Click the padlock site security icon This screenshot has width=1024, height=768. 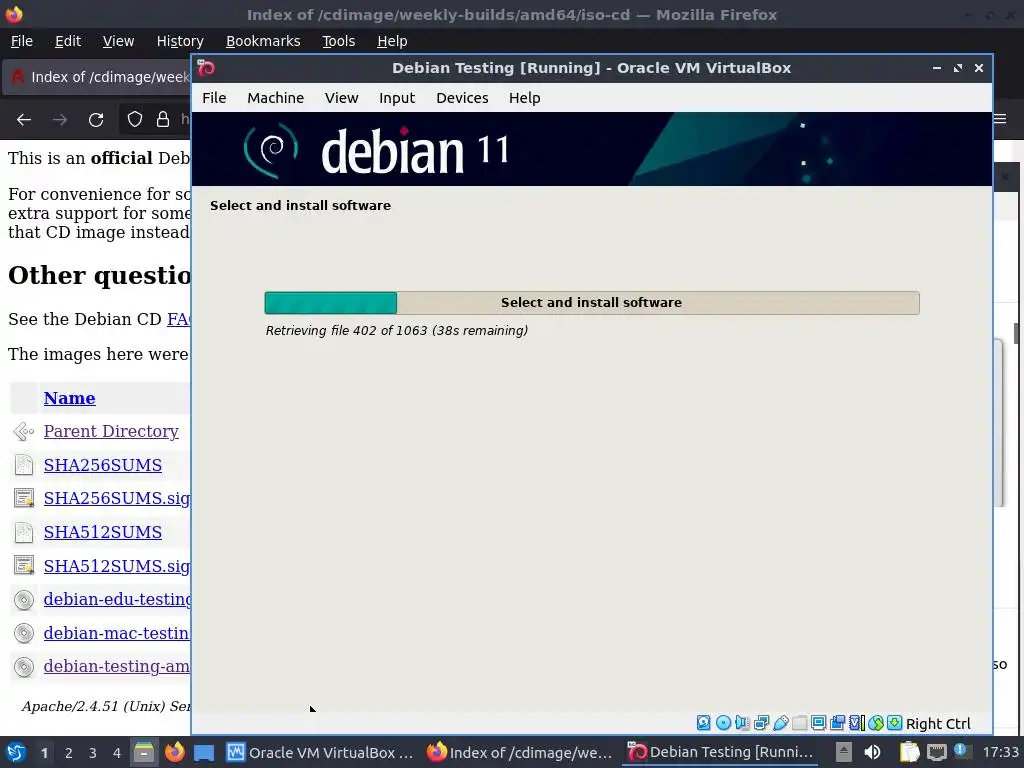pos(163,120)
